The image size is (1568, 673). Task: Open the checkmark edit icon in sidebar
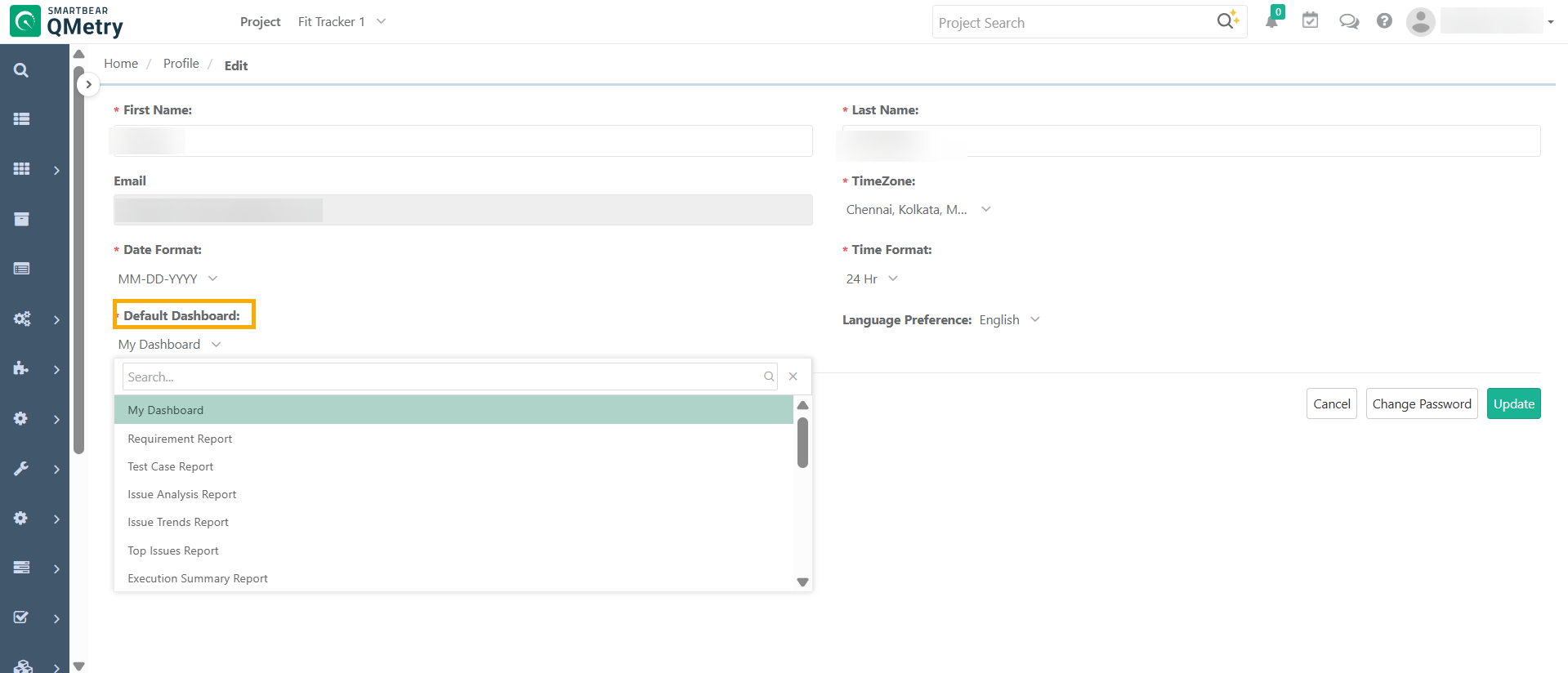[x=21, y=617]
